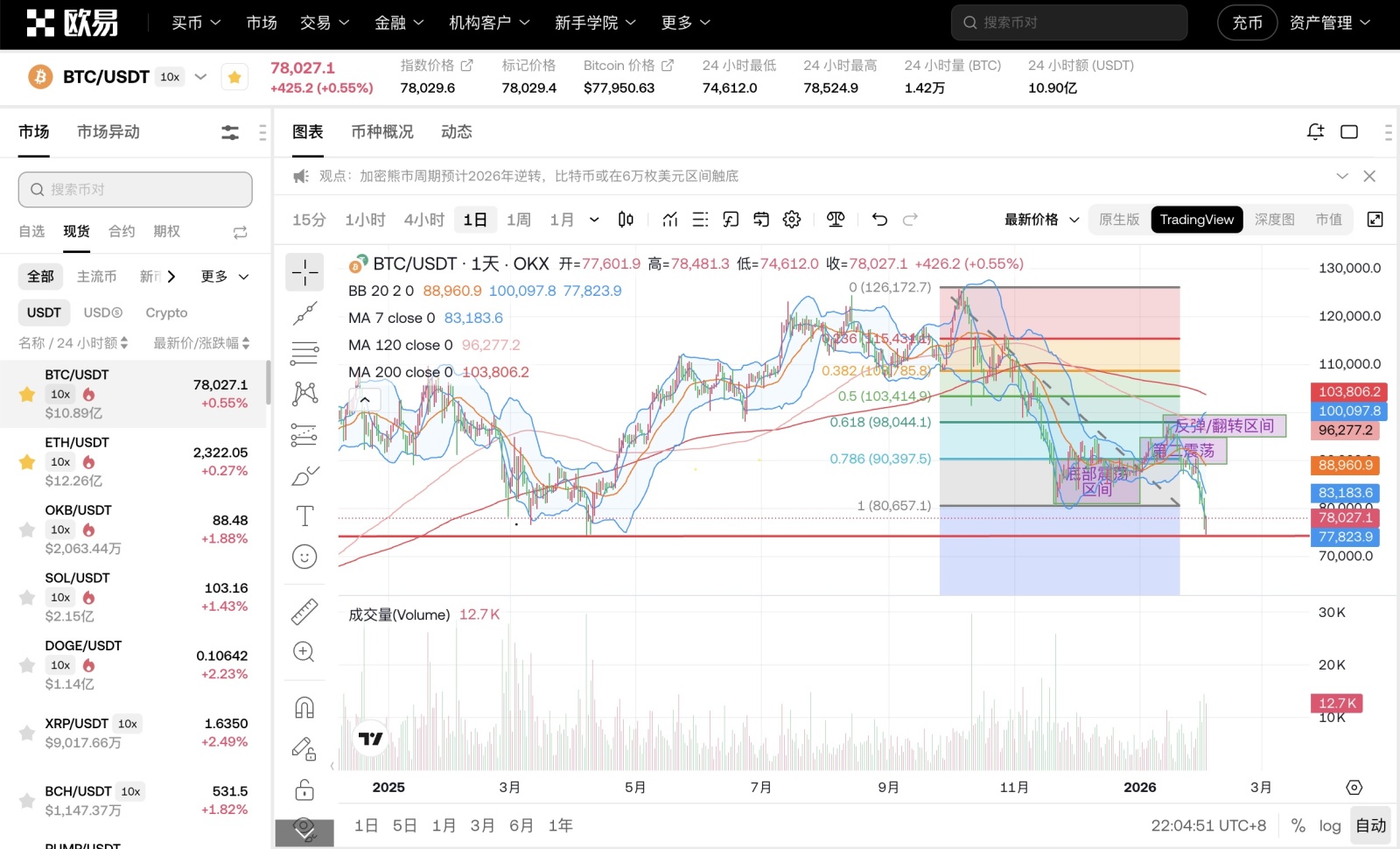
Task: Open chart time axis settings
Action: (1354, 788)
